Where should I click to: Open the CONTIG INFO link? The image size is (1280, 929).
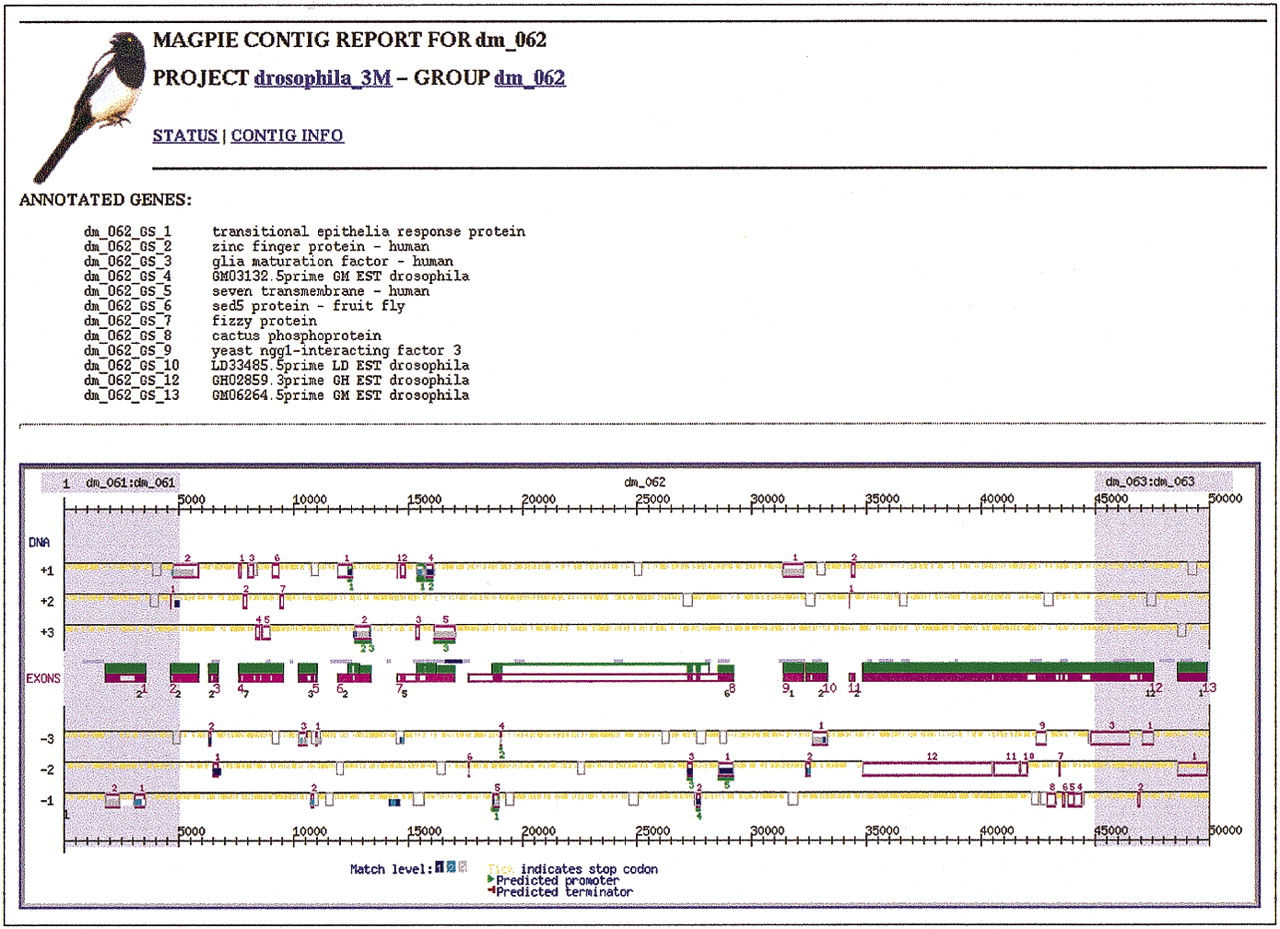click(287, 135)
